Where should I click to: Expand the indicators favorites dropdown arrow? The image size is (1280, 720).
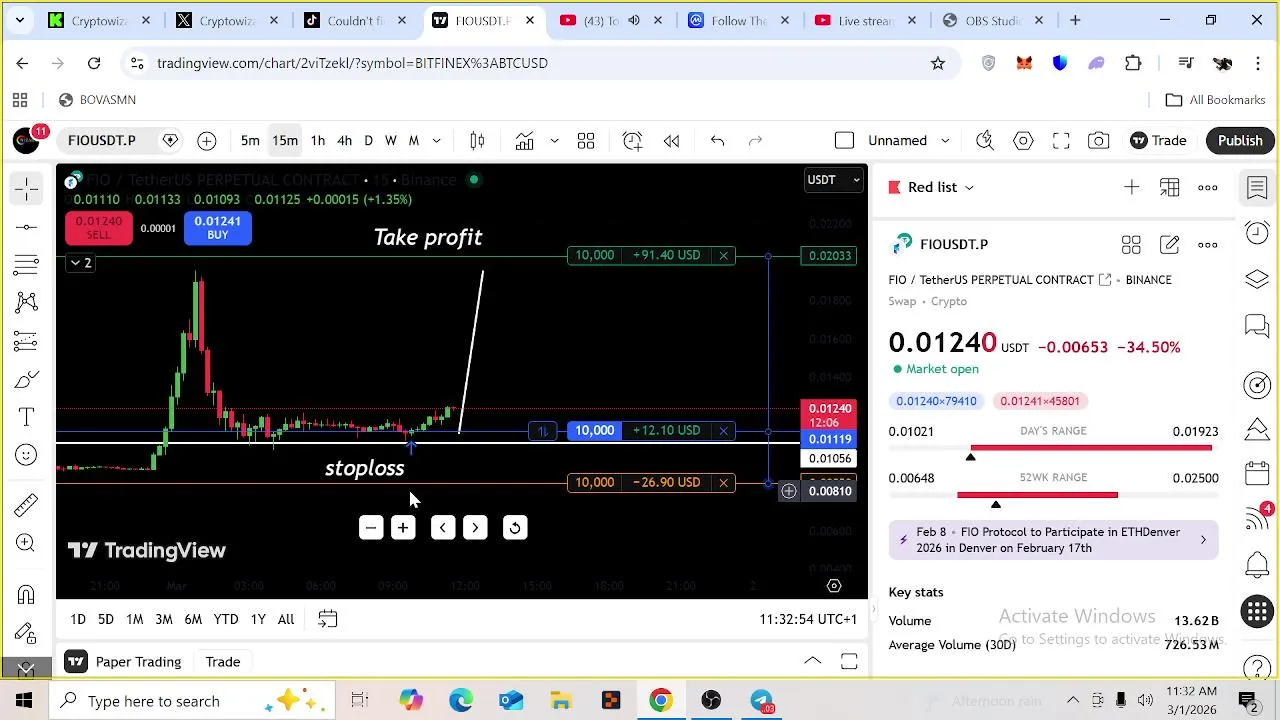click(554, 141)
